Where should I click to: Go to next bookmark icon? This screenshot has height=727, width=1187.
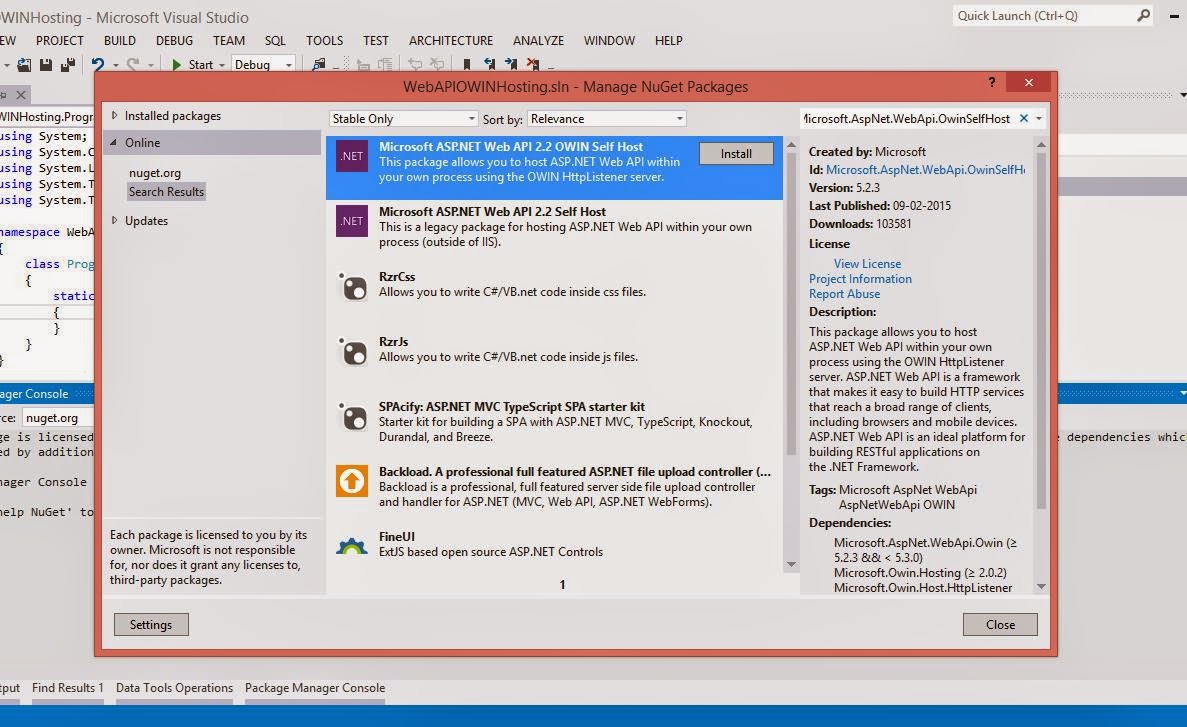point(511,65)
